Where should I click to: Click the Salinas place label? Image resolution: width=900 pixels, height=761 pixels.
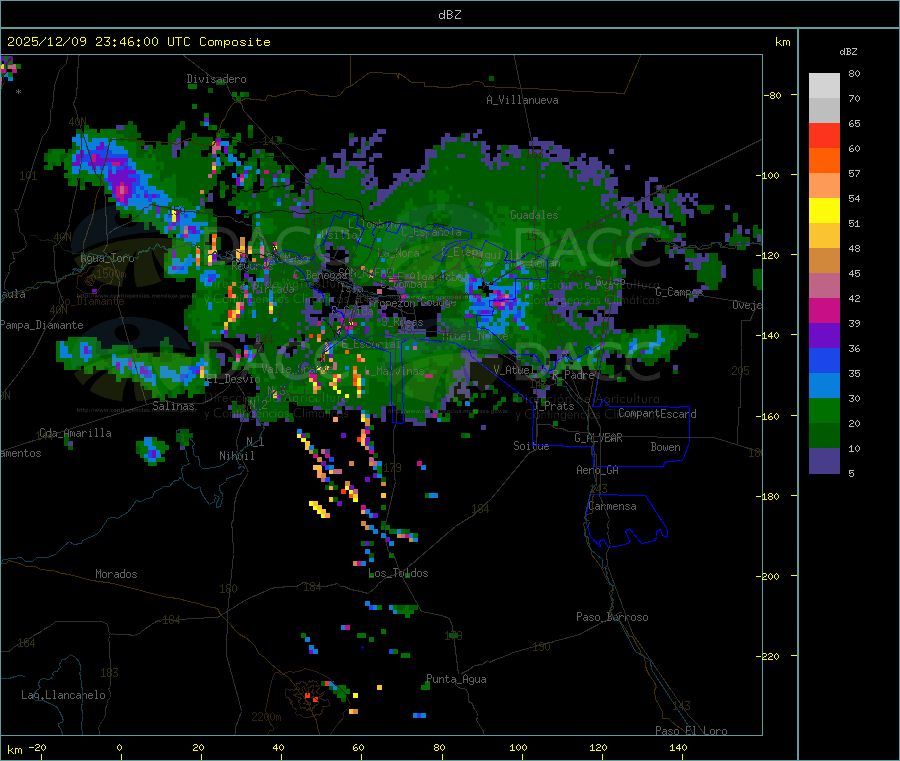(173, 406)
